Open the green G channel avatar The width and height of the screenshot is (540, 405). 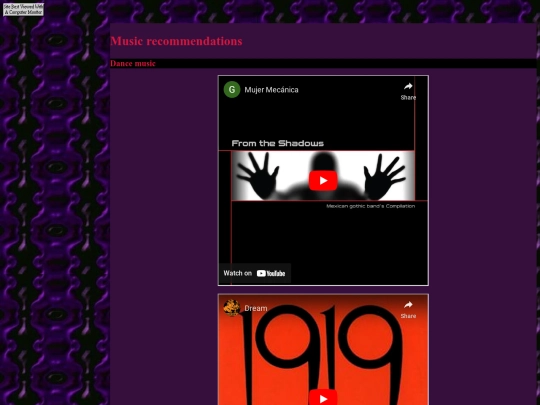(x=232, y=90)
